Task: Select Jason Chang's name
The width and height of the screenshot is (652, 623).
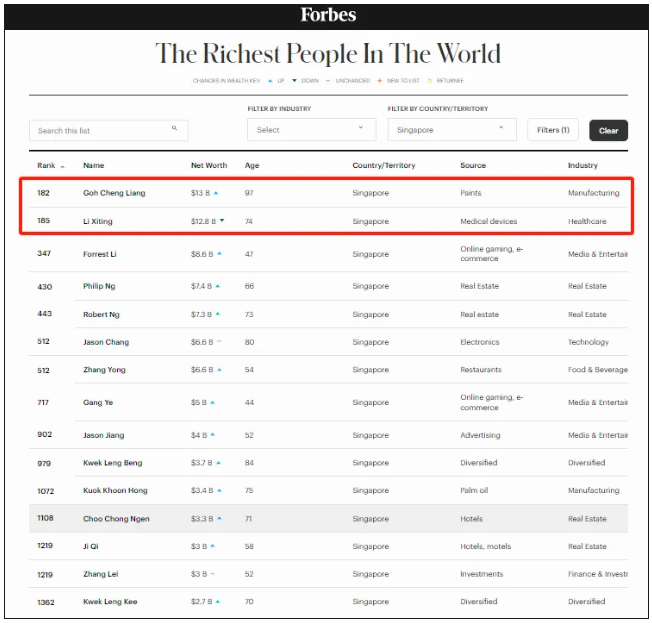Action: [106, 342]
